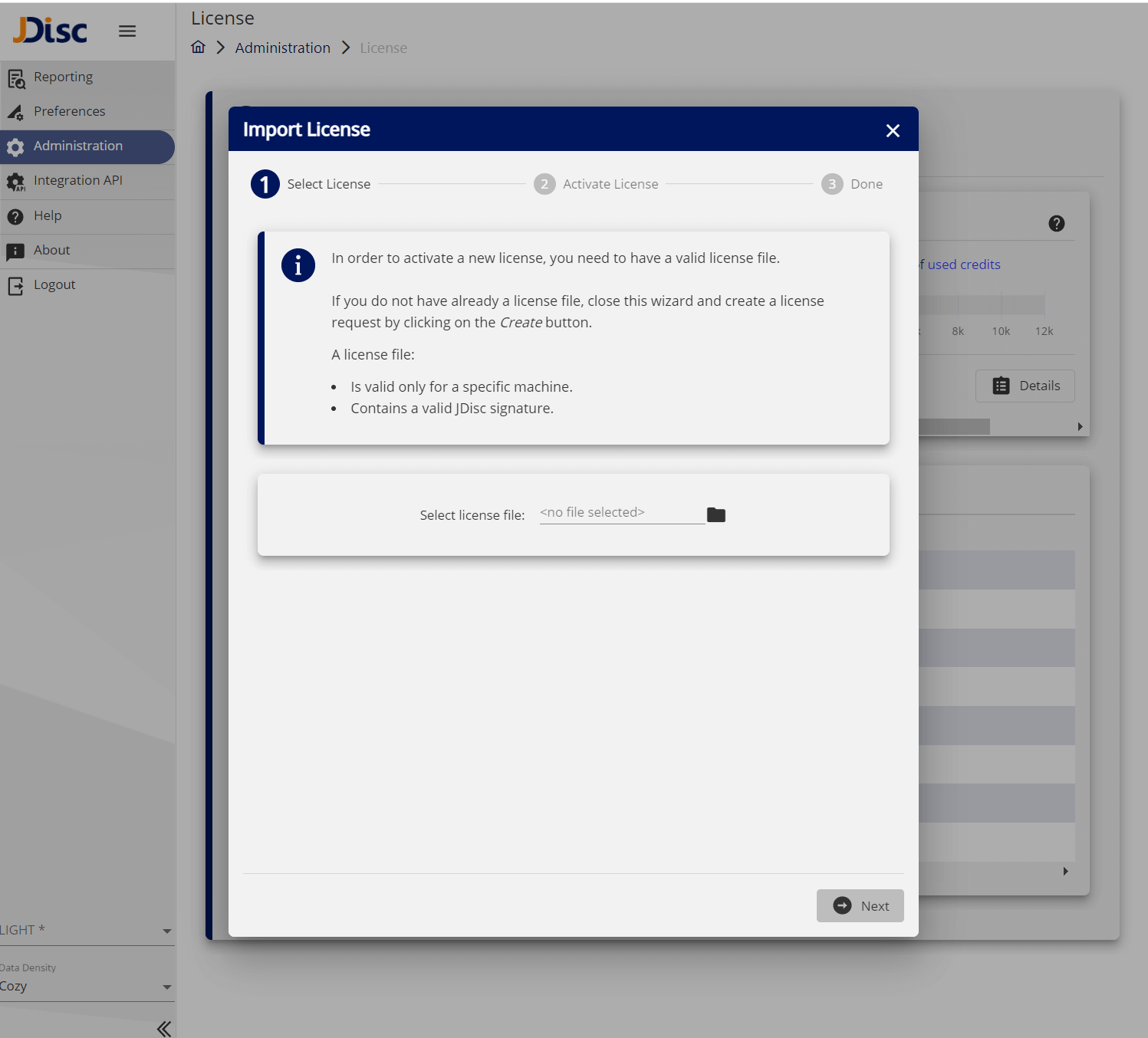Open Preferences in the sidebar
1148x1038 pixels.
click(x=69, y=112)
